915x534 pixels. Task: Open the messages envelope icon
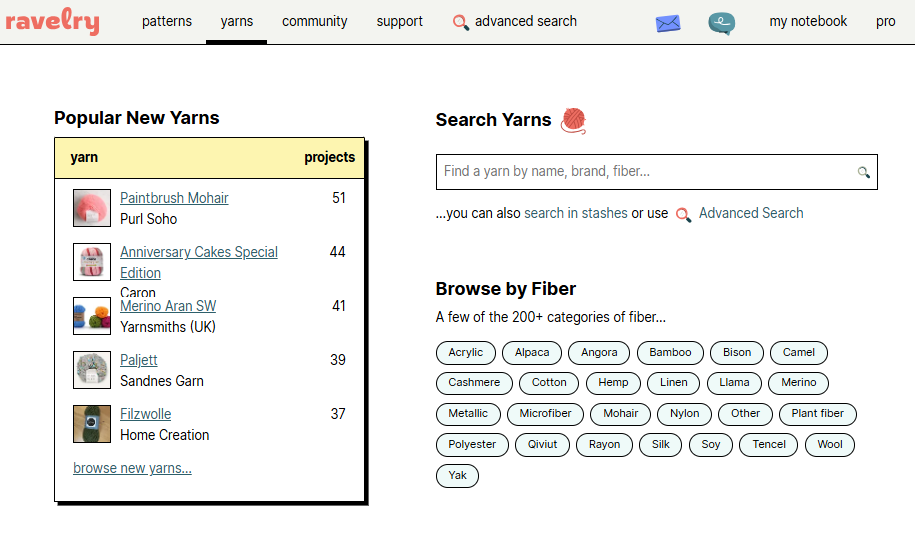coord(667,23)
